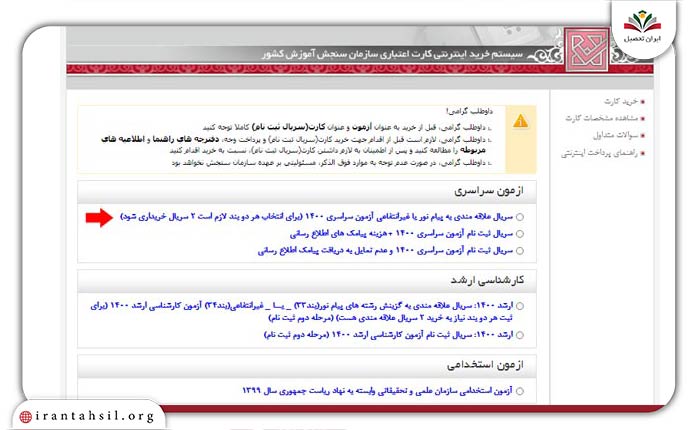Click the employment exam 1399 text link
Viewport: 700px width, 430px height.
(377, 391)
